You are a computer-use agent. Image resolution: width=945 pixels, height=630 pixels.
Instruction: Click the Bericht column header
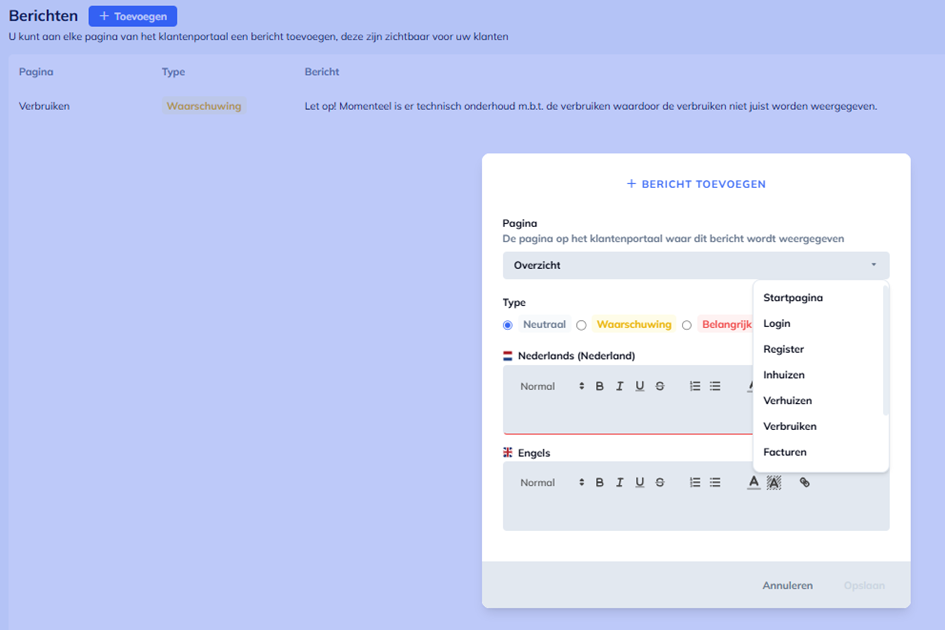click(322, 72)
